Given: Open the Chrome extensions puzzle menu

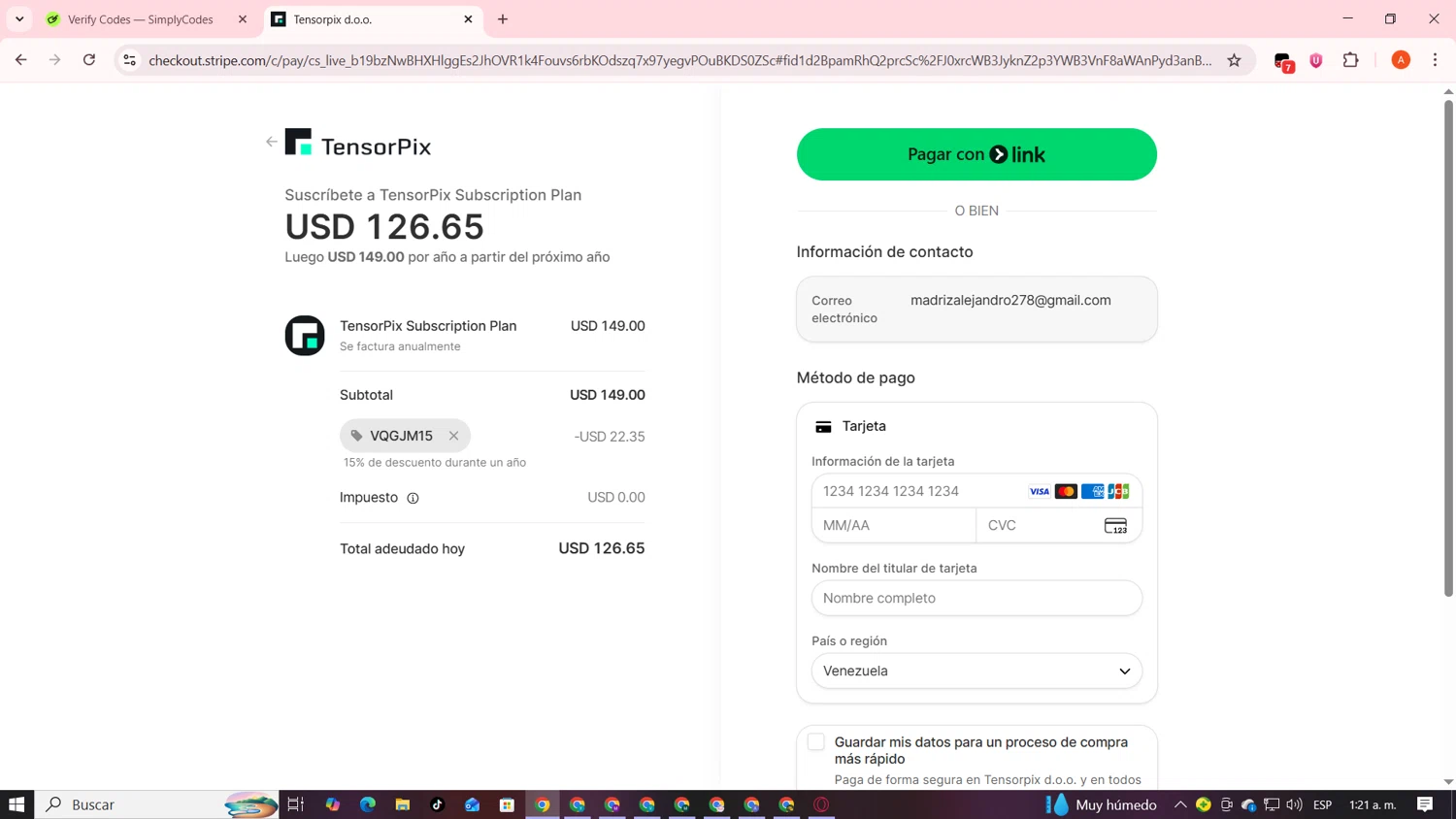Looking at the screenshot, I should coord(1350,60).
